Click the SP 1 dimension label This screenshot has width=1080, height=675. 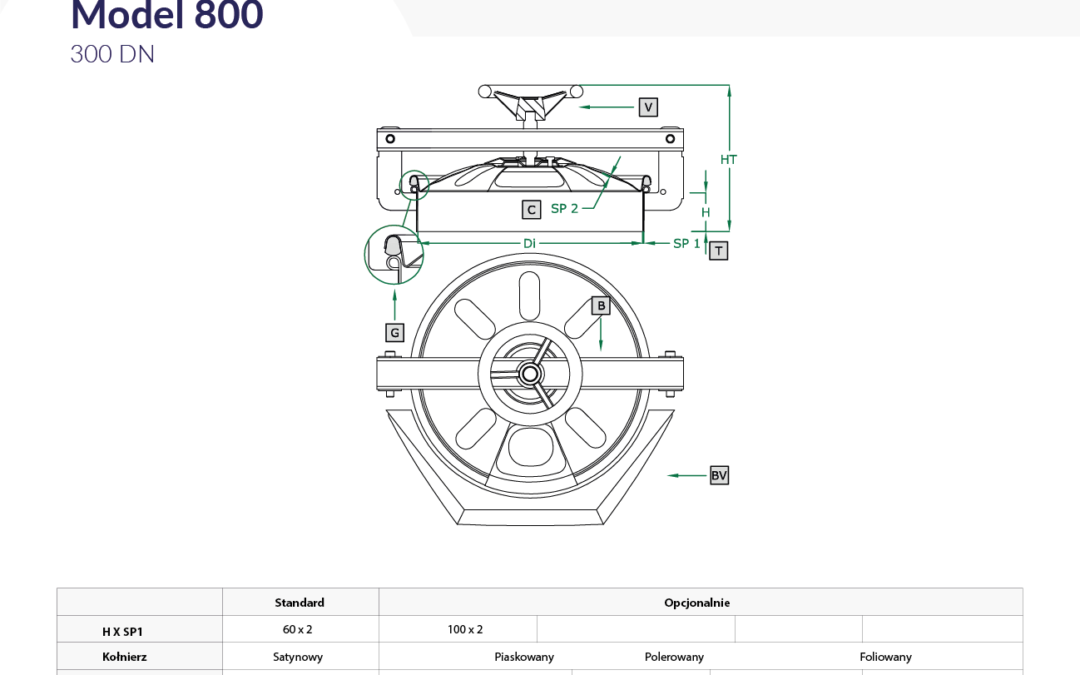[x=686, y=243]
